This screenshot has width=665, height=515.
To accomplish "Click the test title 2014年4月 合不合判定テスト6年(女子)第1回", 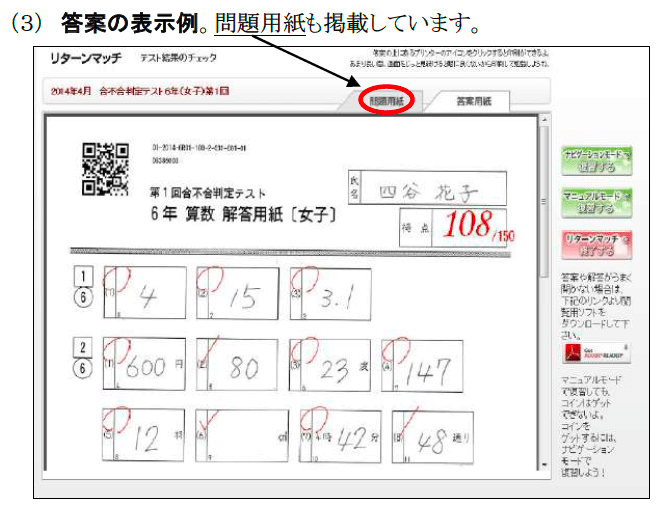I will [140, 91].
